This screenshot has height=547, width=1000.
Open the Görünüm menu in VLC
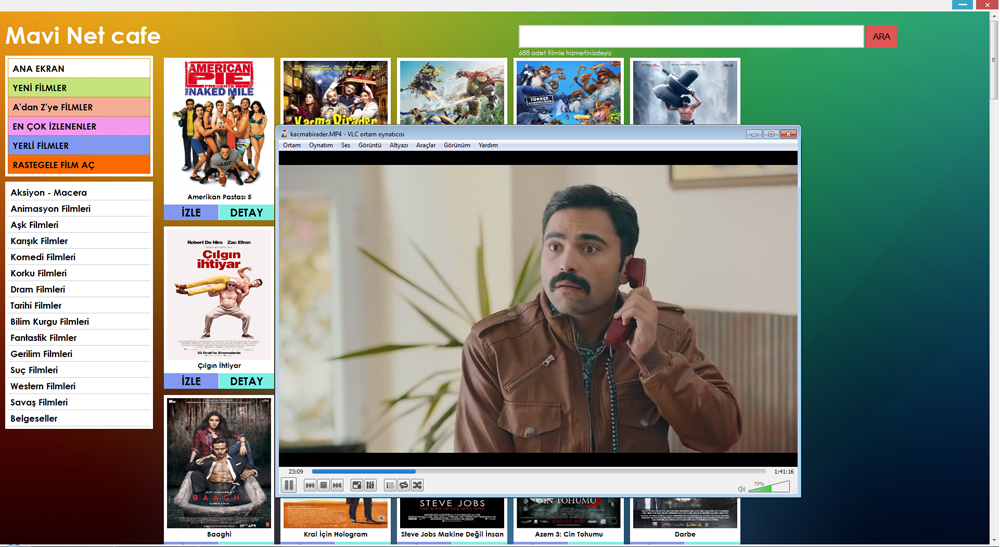457,145
